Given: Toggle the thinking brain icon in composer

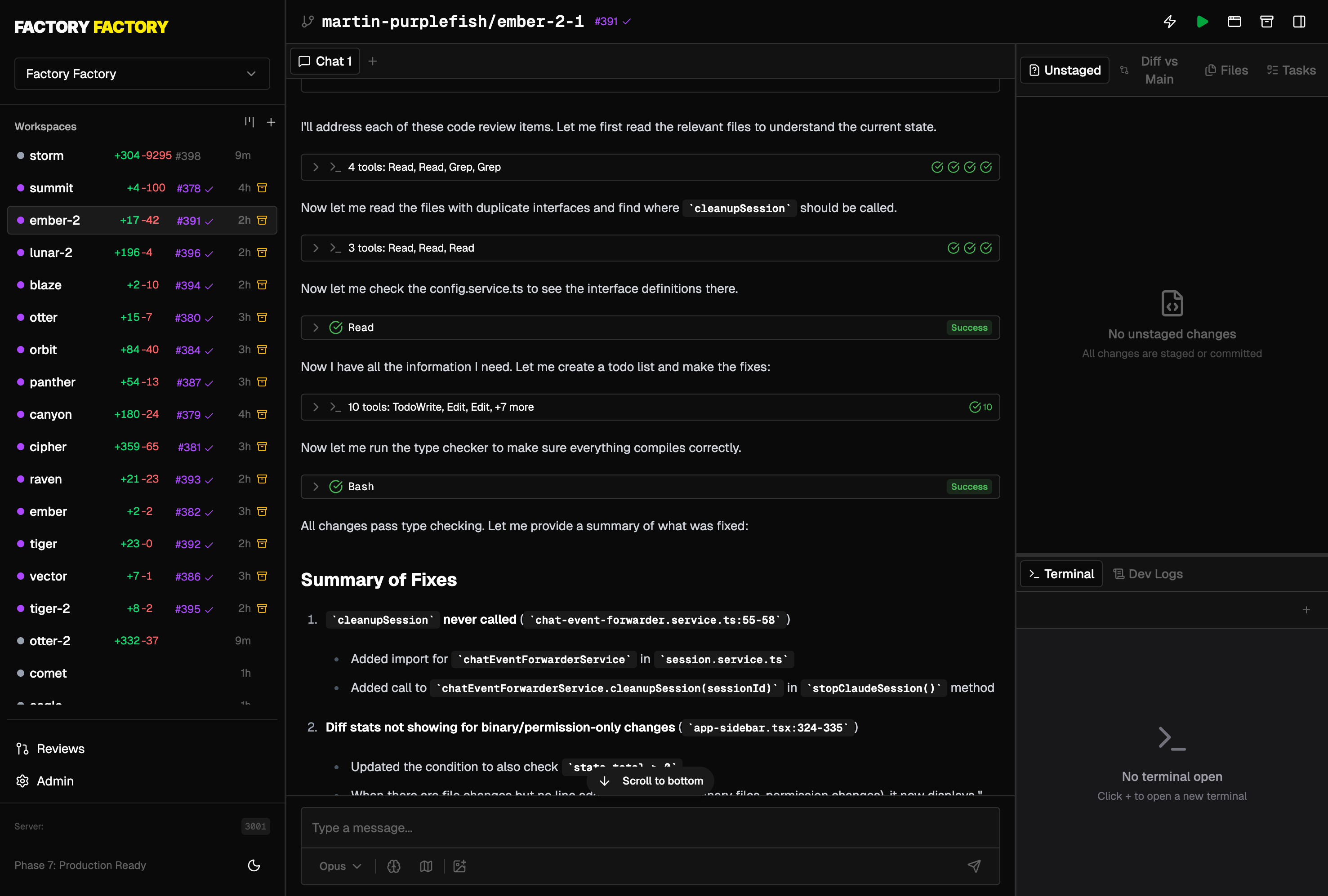Looking at the screenshot, I should tap(394, 866).
